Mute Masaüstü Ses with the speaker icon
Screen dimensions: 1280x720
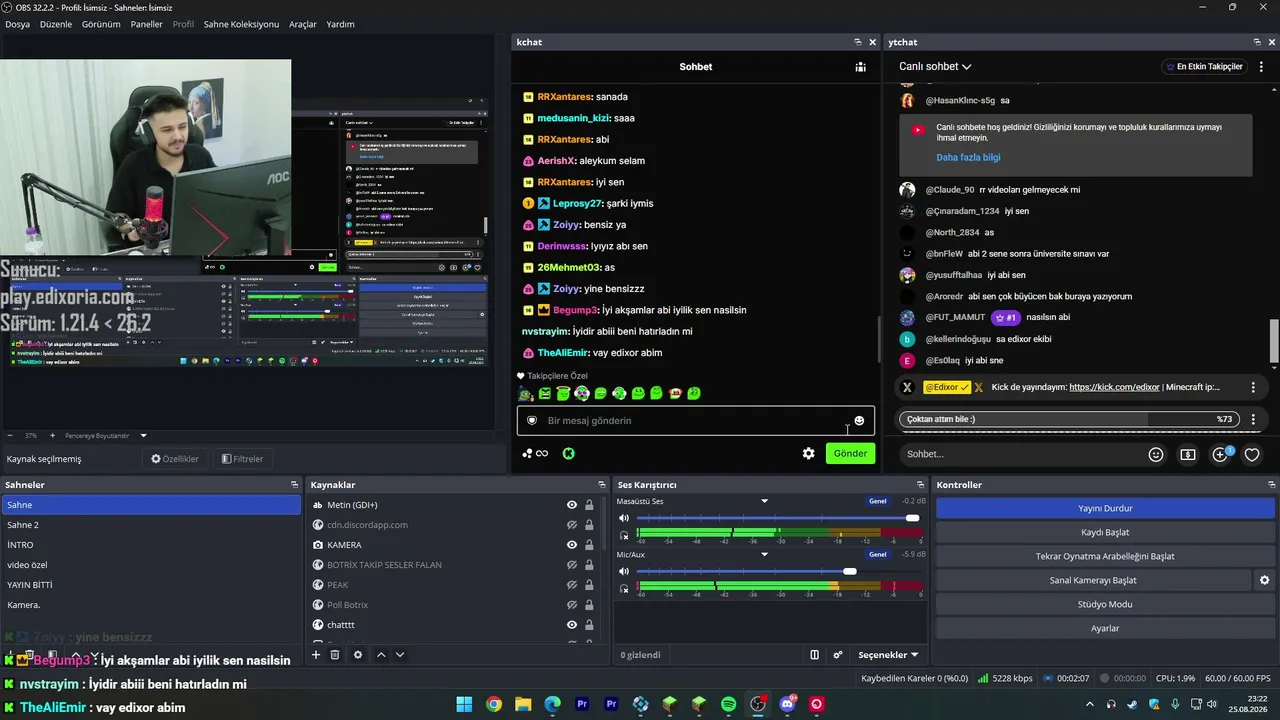[x=624, y=518]
